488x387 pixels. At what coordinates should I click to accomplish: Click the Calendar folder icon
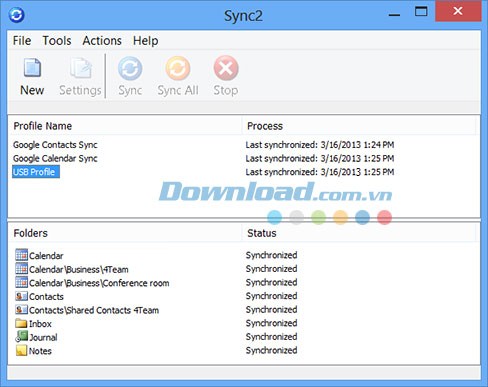(x=21, y=255)
